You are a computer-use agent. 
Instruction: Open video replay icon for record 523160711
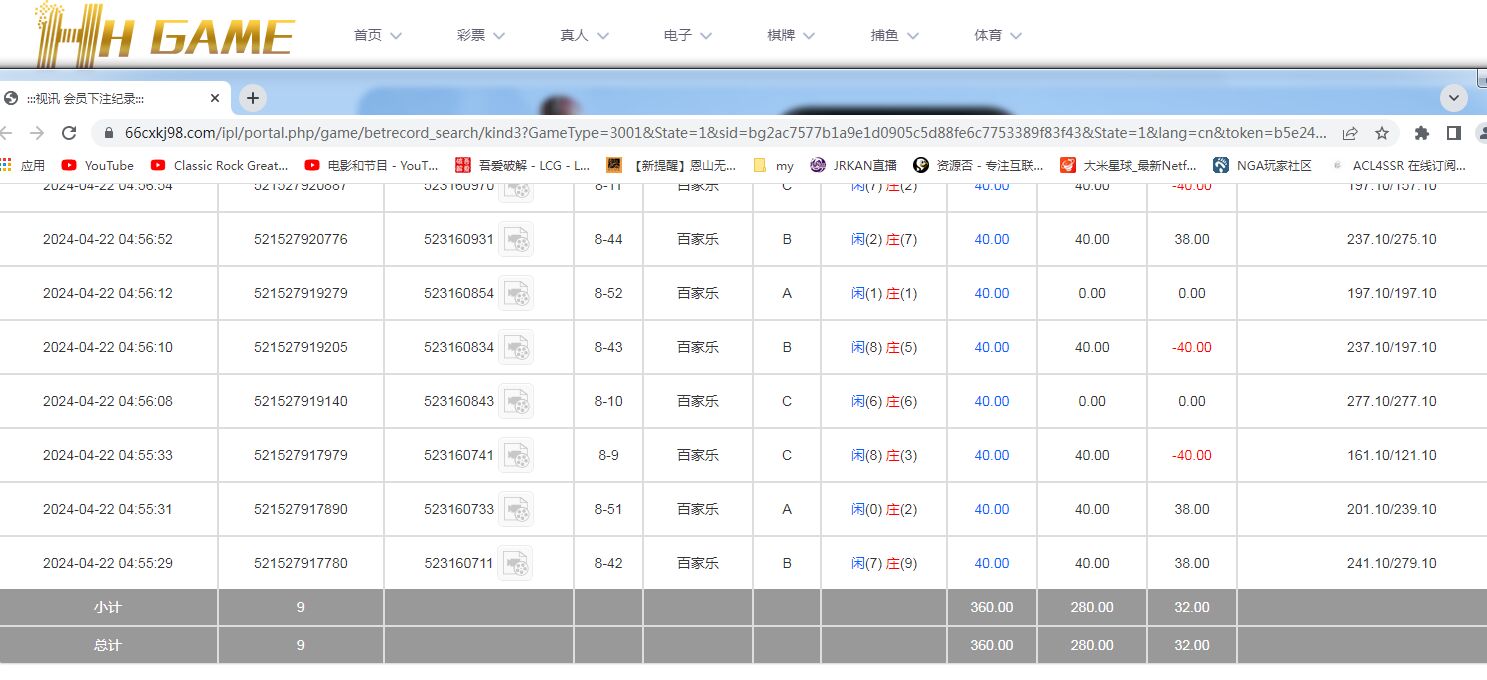point(516,563)
